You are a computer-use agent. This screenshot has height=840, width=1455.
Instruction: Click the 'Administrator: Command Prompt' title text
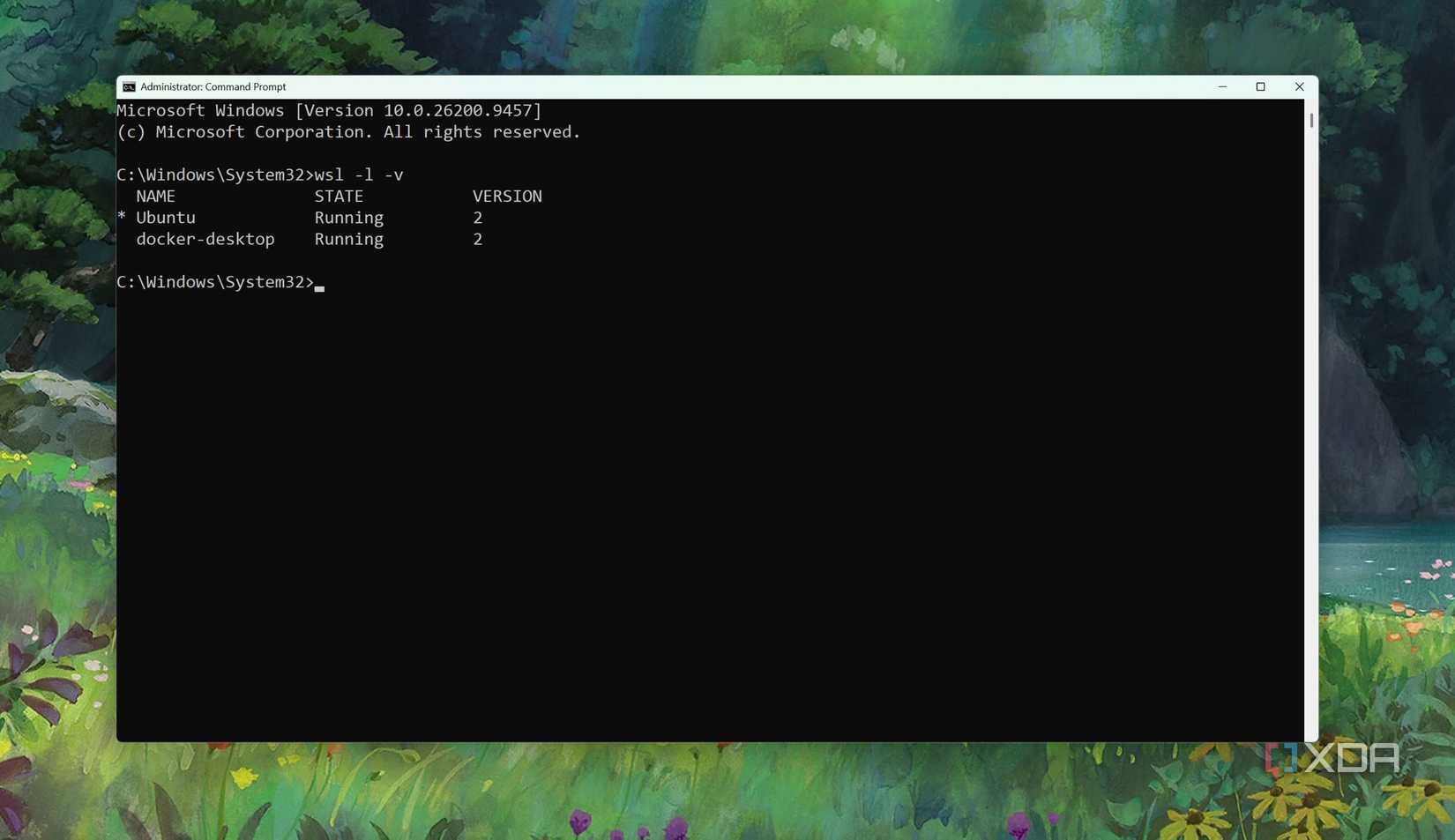coord(213,87)
